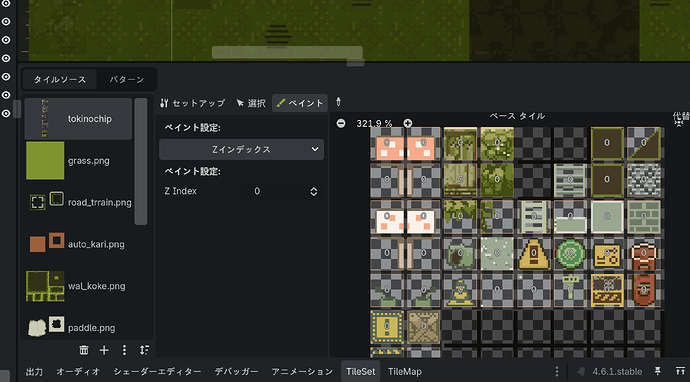Switch to the タイルソース tab

pyautogui.click(x=59, y=80)
